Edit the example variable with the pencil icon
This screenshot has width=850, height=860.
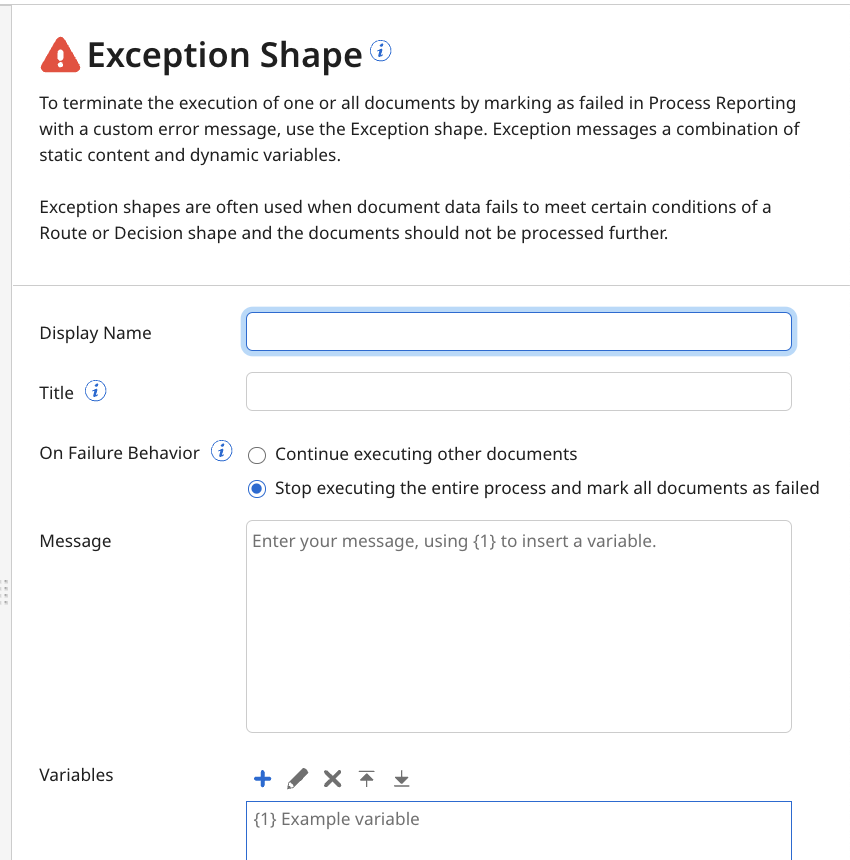pyautogui.click(x=297, y=777)
